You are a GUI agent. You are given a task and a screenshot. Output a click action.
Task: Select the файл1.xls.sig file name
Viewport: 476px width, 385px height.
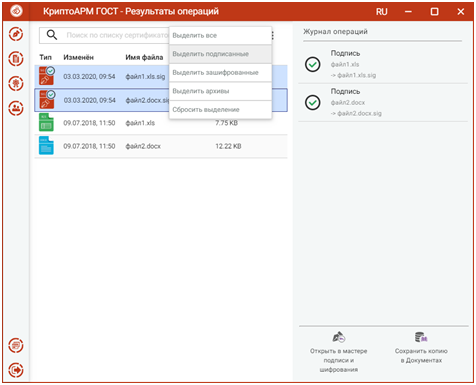click(x=145, y=77)
